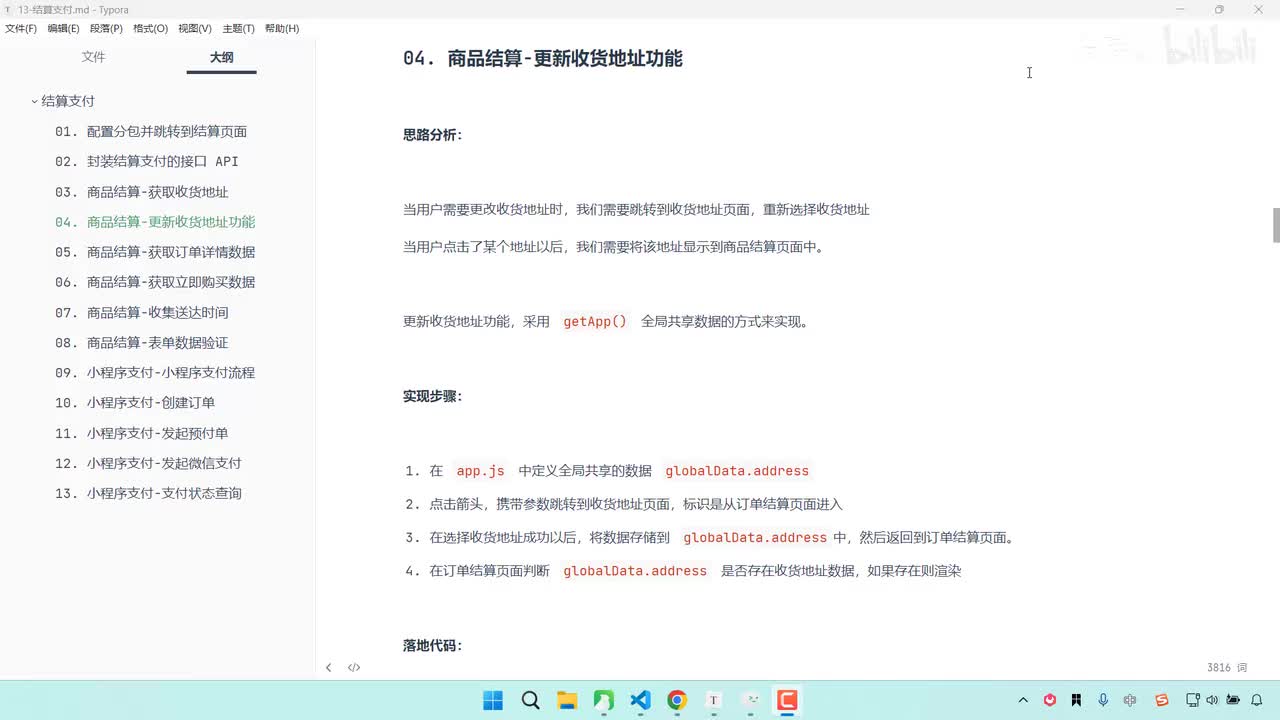Go to 05. 商品结算-获取订单详情数据
Image resolution: width=1280 pixels, height=720 pixels.
point(155,252)
